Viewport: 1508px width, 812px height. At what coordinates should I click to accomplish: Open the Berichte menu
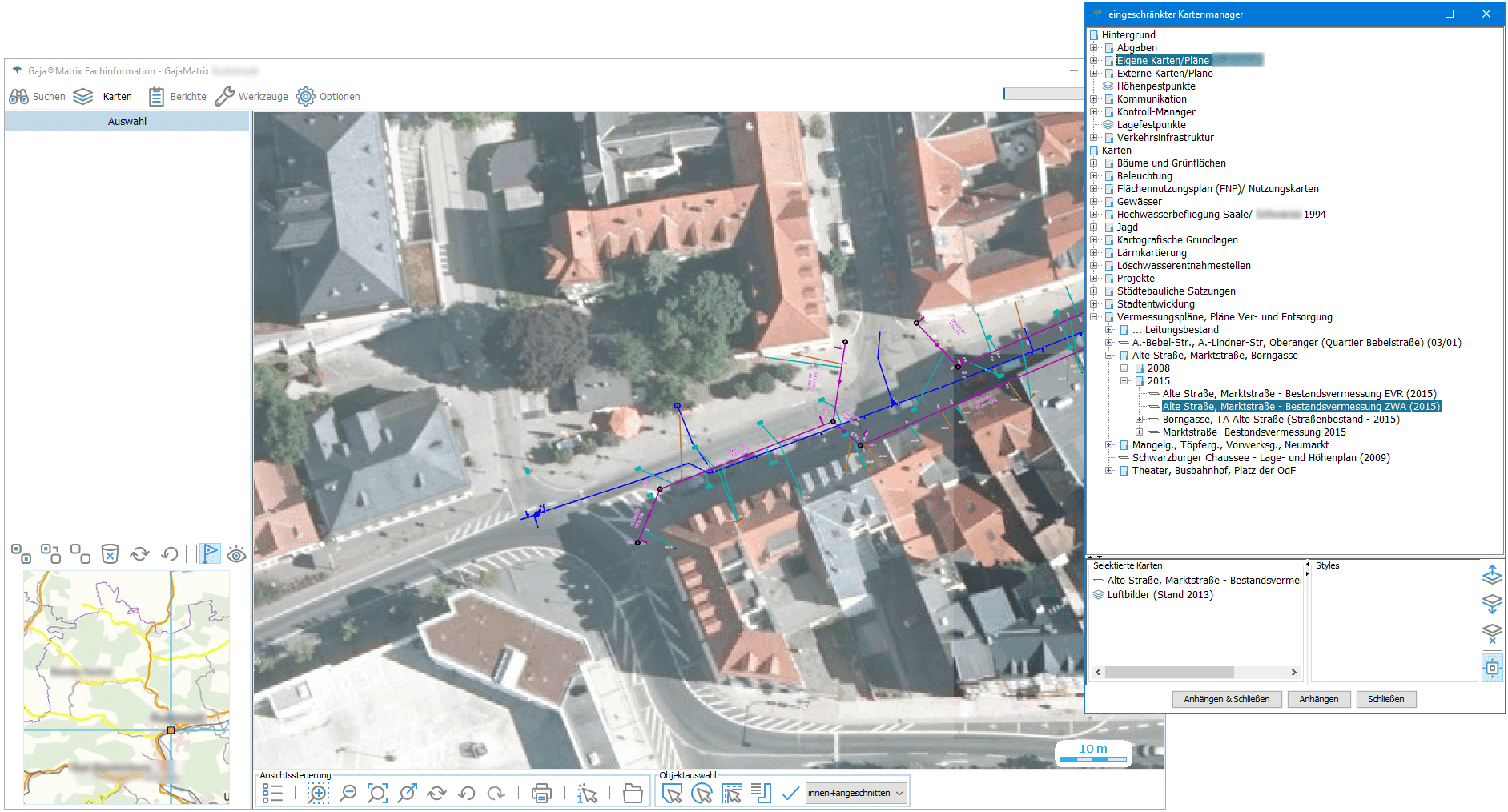tap(178, 97)
